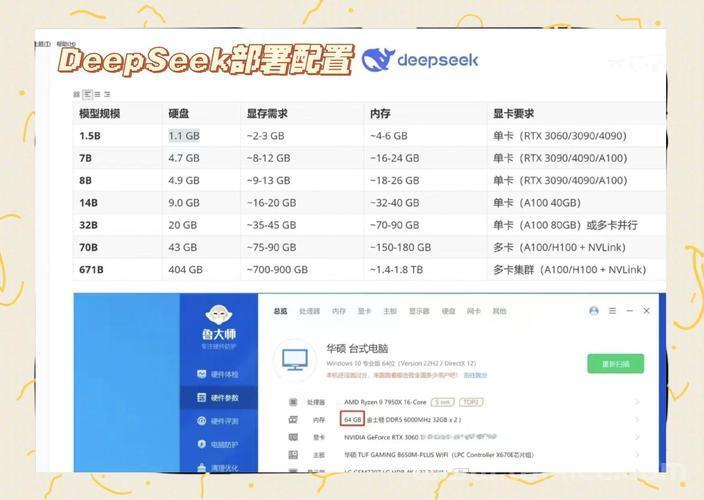This screenshot has height=500, width=704.
Task: Click 单卡 (A100 40GB) cell
Action: [x=537, y=202]
